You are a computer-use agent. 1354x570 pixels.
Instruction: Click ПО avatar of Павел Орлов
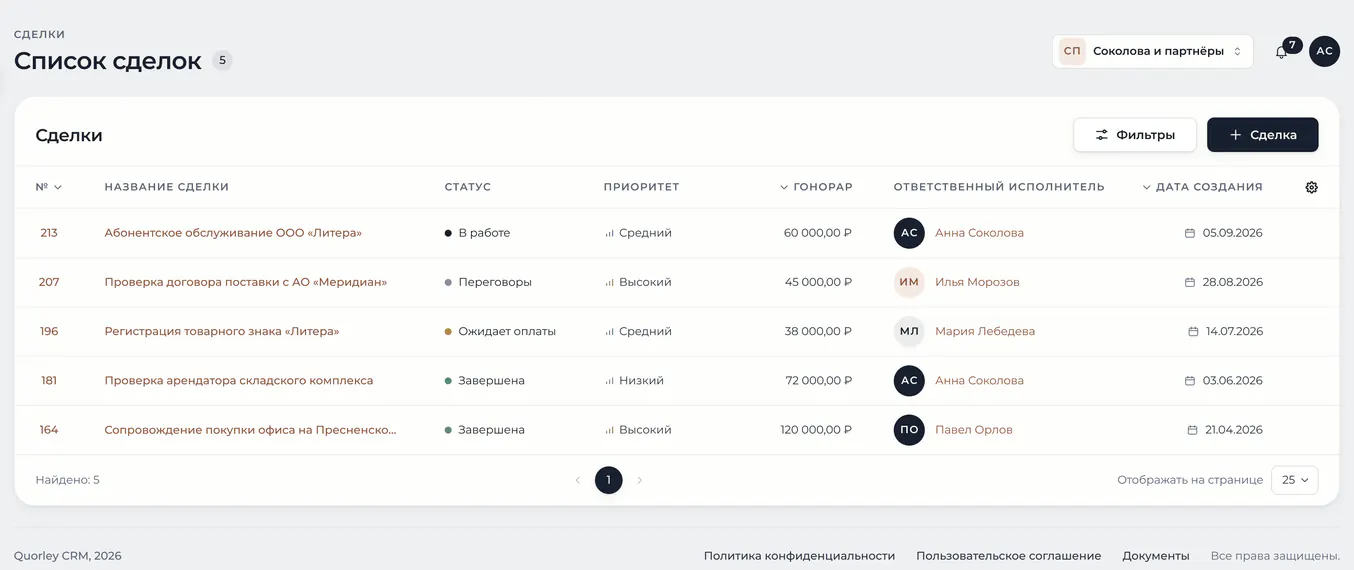pos(909,430)
